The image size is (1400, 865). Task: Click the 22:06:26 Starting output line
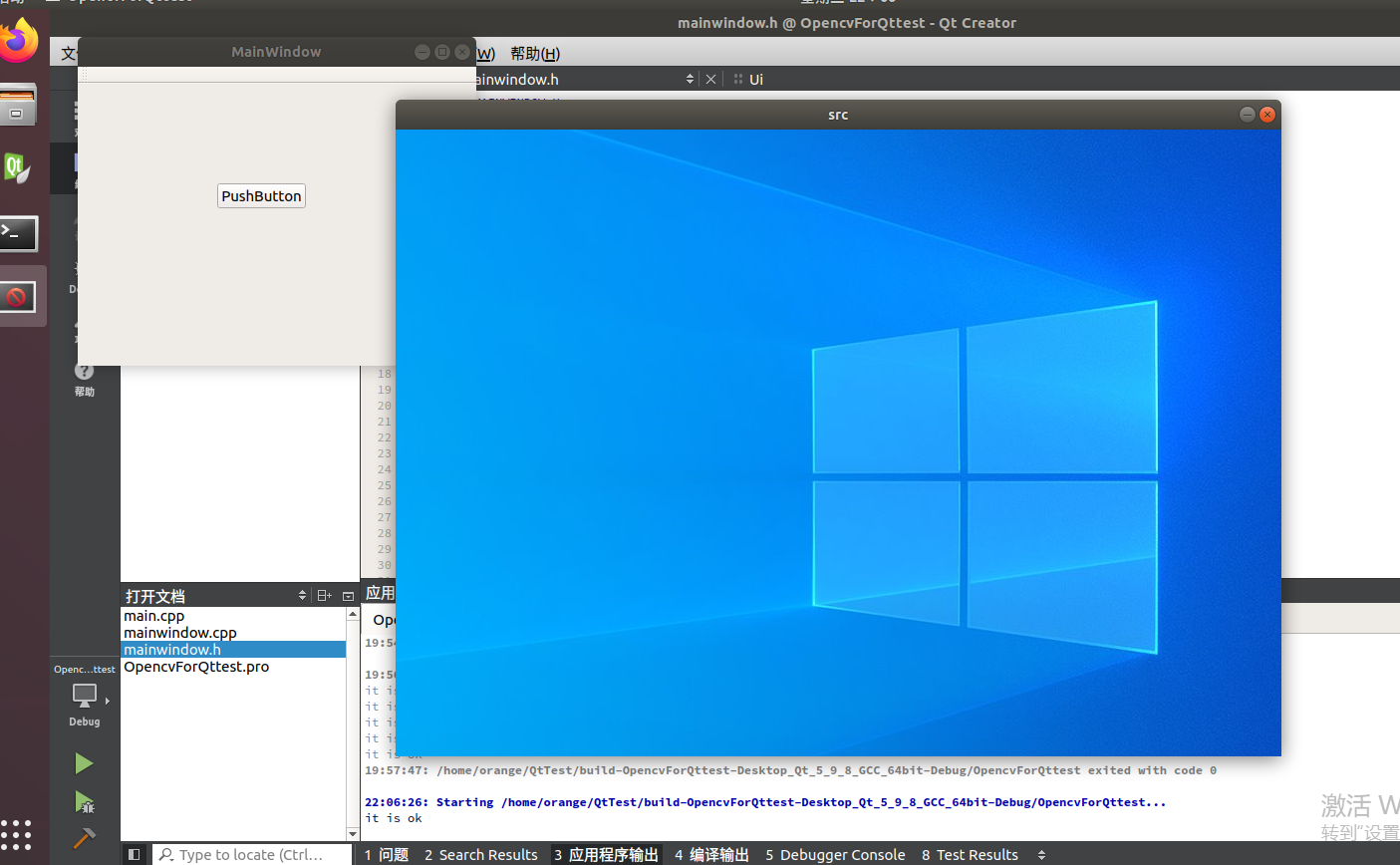(x=765, y=802)
